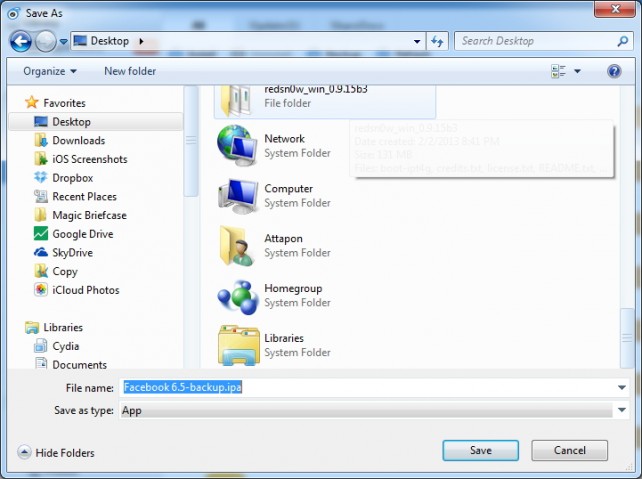This screenshot has height=479, width=642.
Task: Click the Homegroup name text
Action: pos(293,289)
